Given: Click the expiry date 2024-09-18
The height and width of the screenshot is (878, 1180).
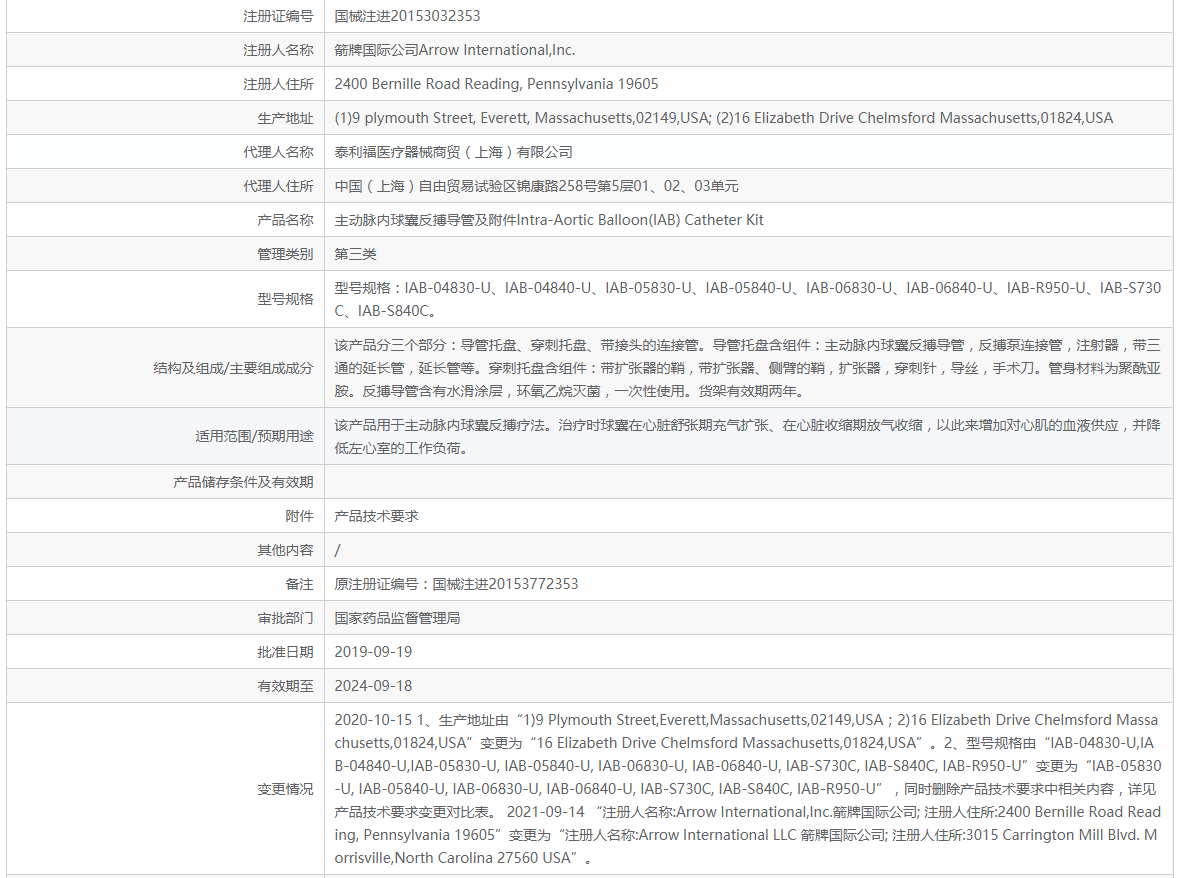Looking at the screenshot, I should 373,685.
